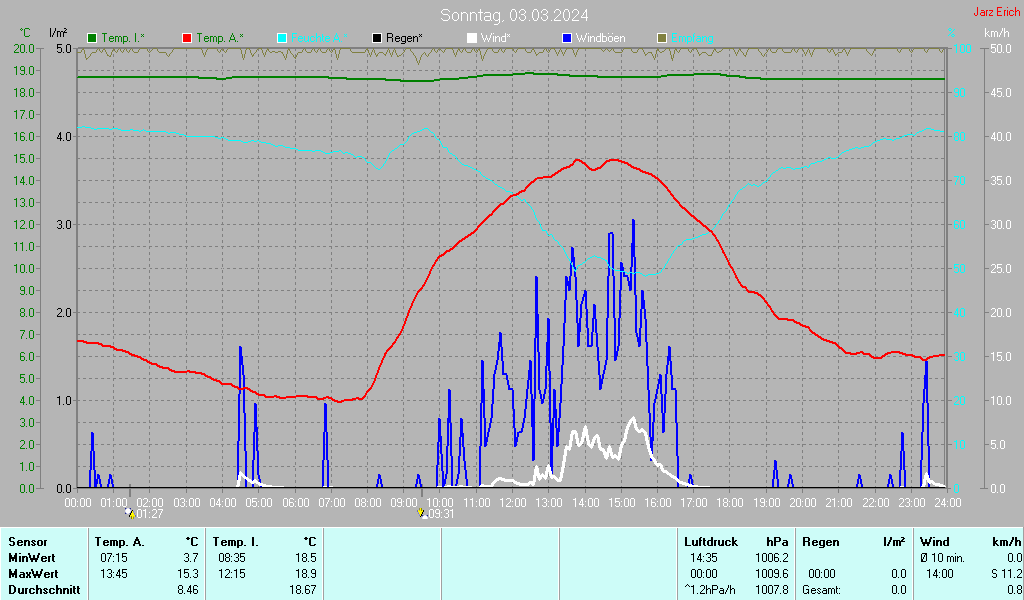Viewport: 1024px width, 600px height.
Task: Click the 'Temp. I.' column header
Action: [235, 542]
